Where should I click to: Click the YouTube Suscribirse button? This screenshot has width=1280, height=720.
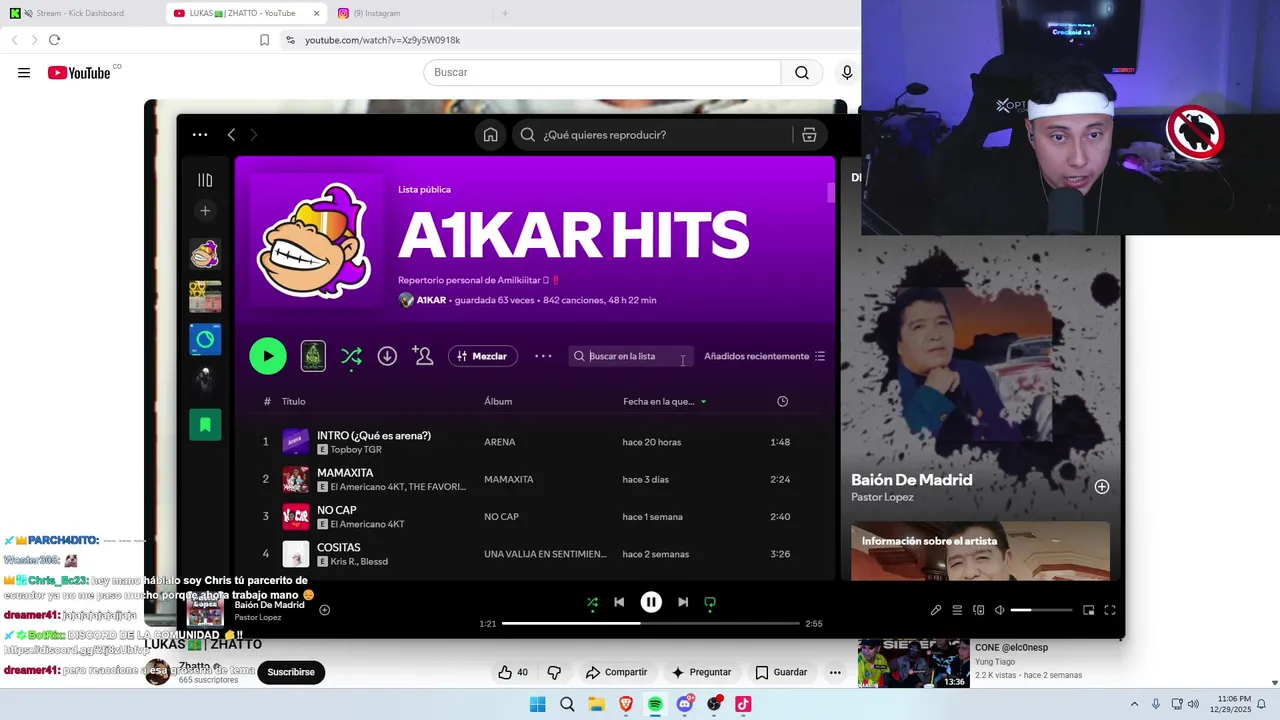point(291,672)
